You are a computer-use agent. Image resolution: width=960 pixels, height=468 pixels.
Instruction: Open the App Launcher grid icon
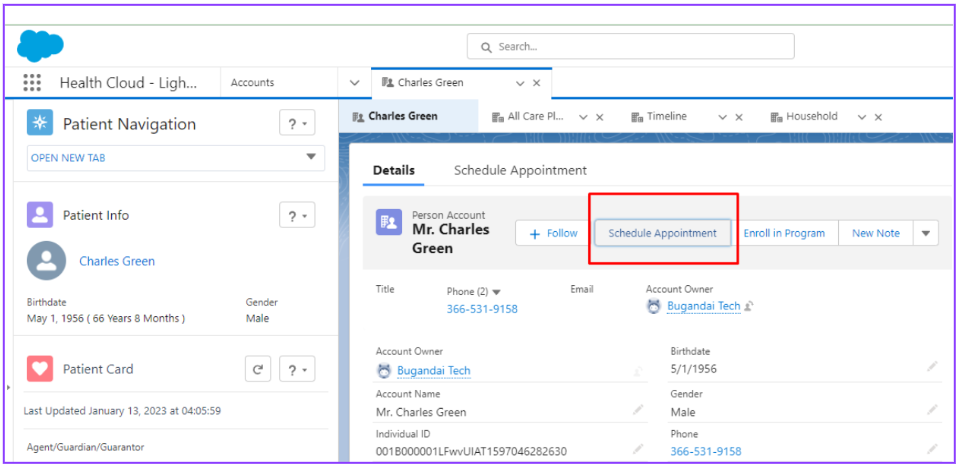pyautogui.click(x=32, y=83)
